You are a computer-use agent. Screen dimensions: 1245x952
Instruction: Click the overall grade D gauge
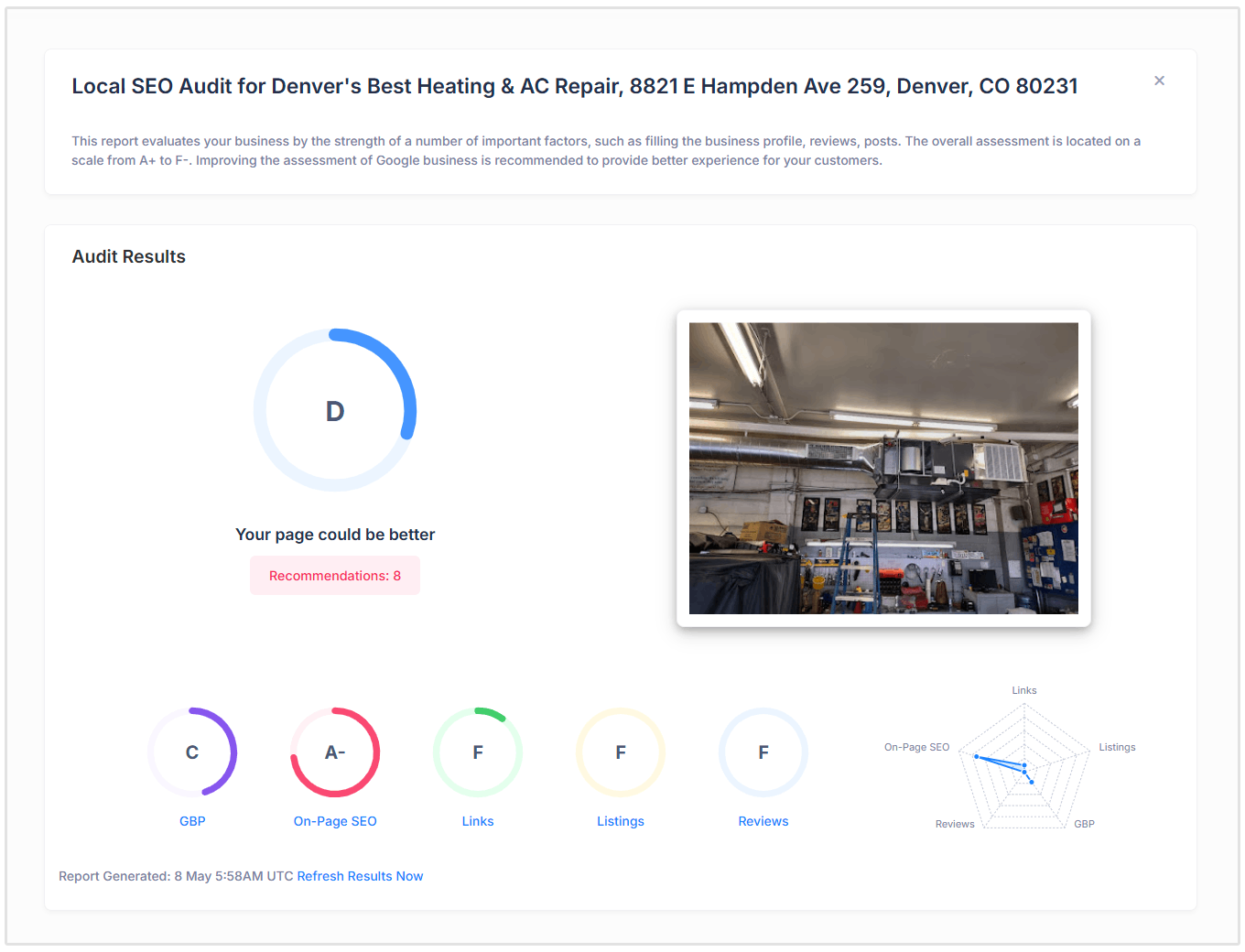pos(335,410)
